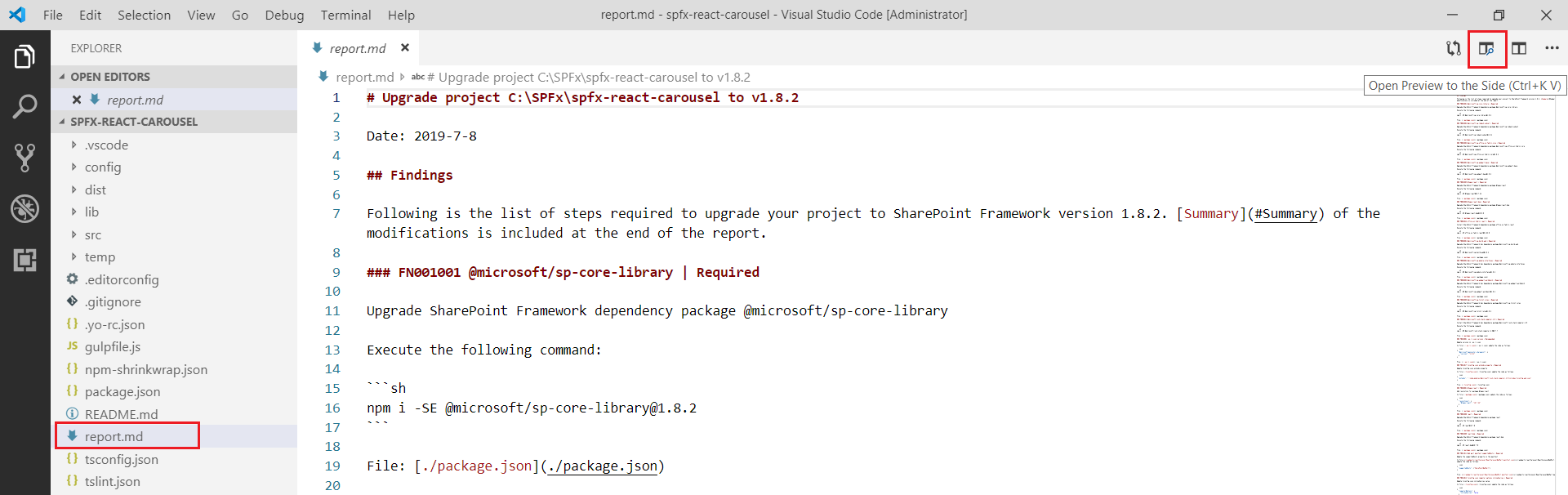Open the More Actions ellipsis menu
The image size is (1568, 495).
1552,49
